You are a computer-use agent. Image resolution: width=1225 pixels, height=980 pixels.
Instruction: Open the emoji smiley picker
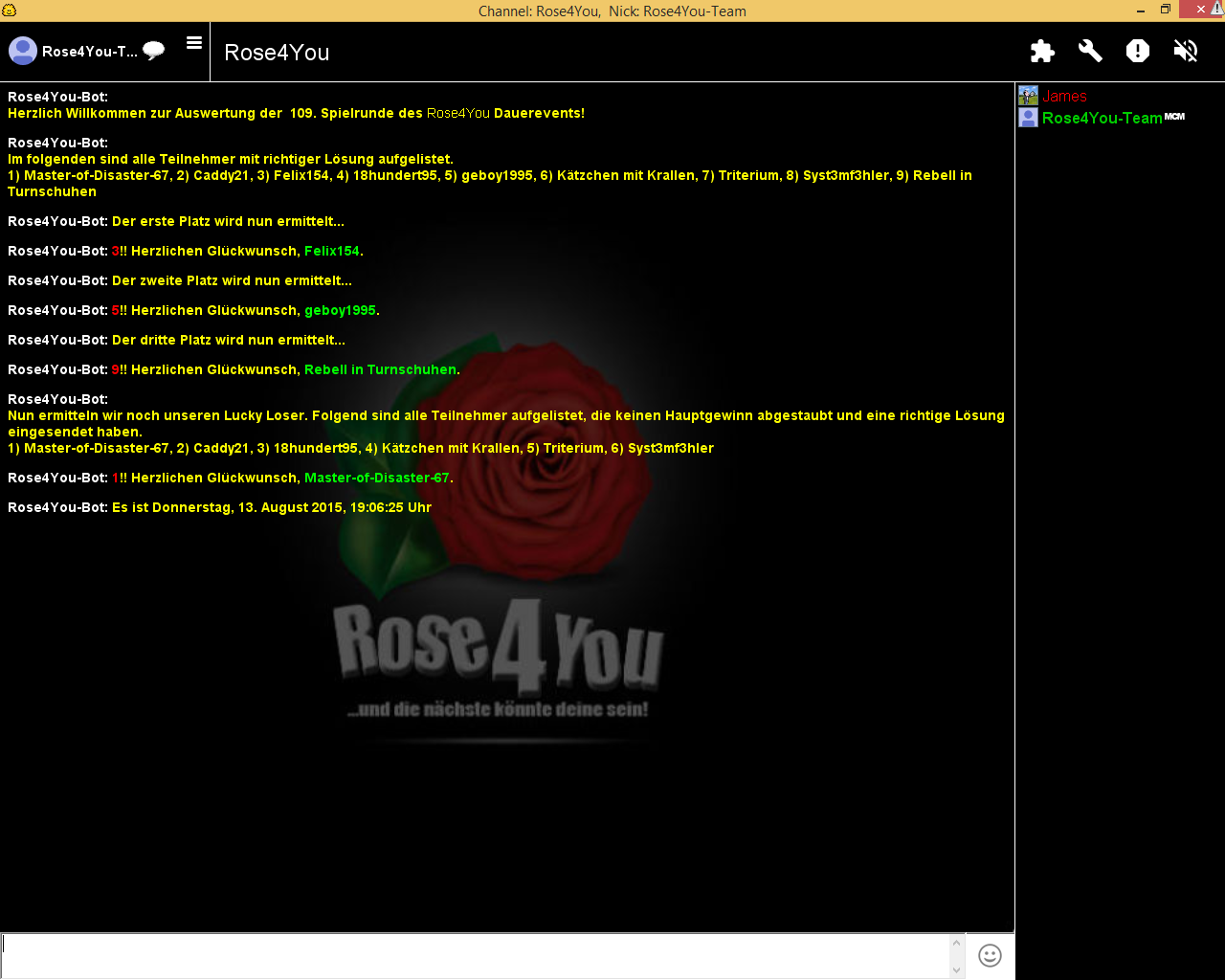[x=990, y=955]
